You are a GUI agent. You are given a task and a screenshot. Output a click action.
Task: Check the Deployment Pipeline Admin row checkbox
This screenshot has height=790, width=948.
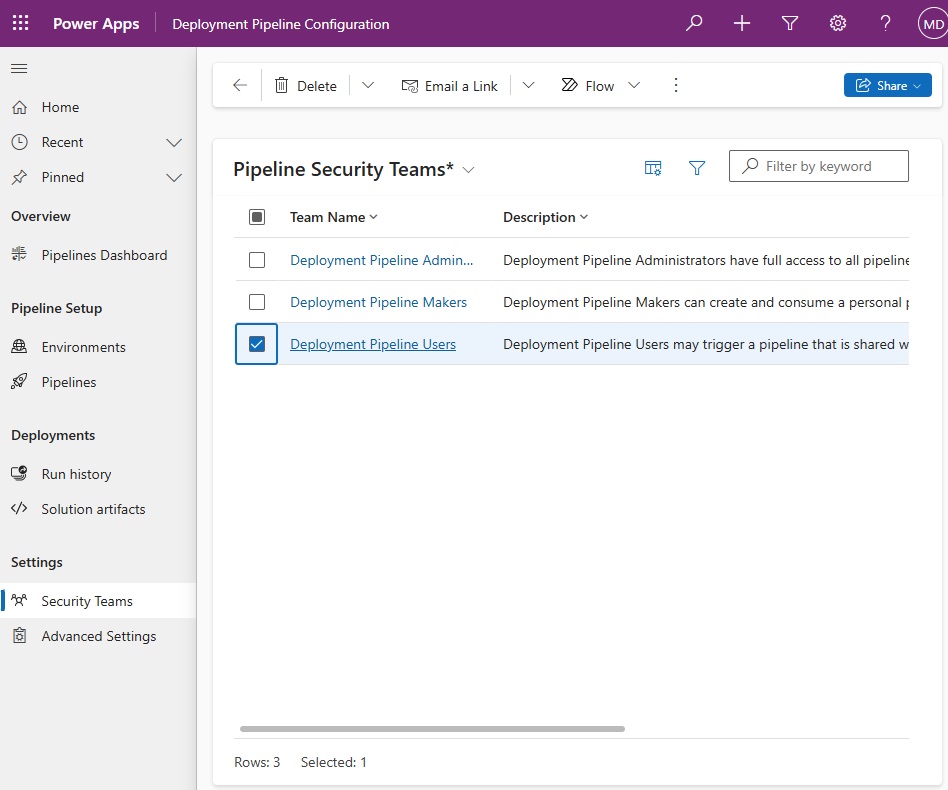[257, 260]
